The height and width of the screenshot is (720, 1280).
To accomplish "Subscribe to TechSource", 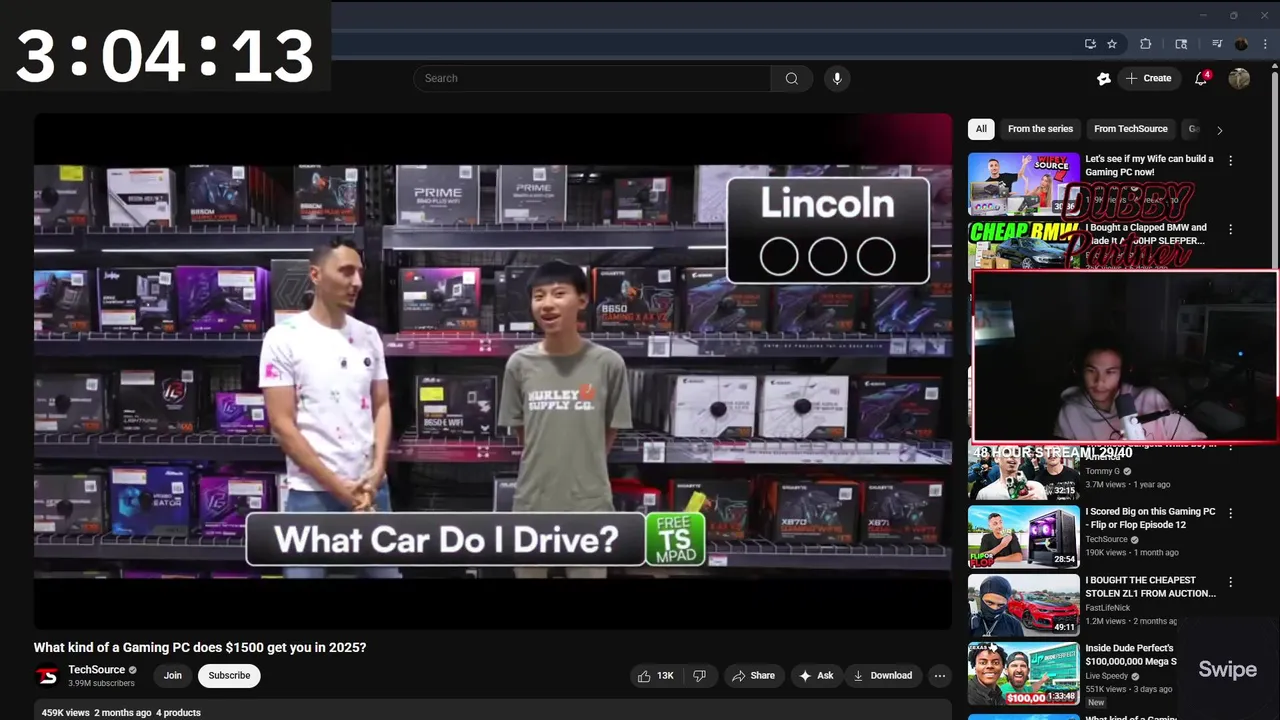I will pos(229,676).
